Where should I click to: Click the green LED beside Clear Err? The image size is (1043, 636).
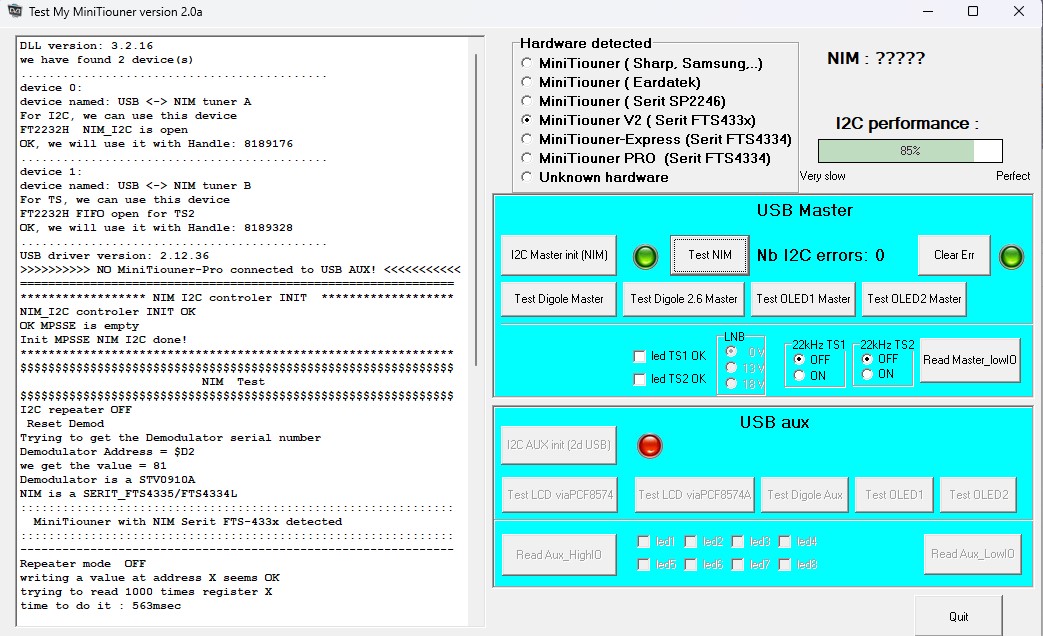[1010, 256]
